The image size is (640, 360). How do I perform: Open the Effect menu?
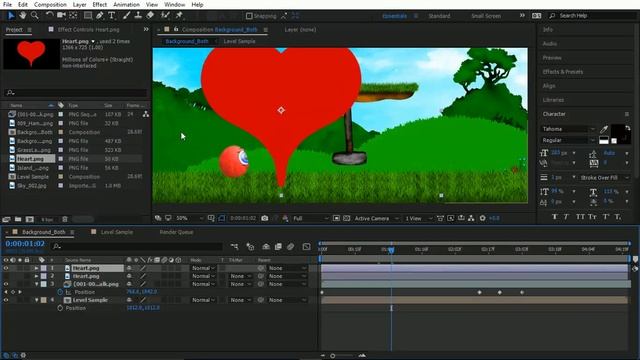100,4
